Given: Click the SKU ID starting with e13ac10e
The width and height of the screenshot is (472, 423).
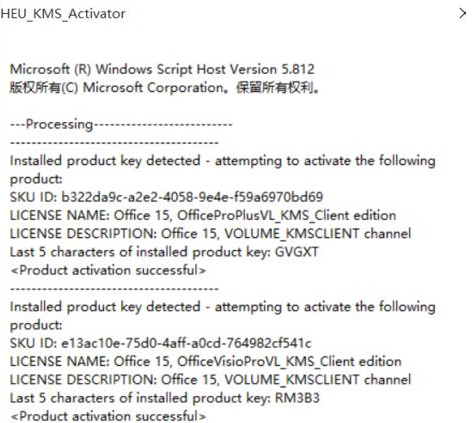Looking at the screenshot, I should tap(161, 343).
